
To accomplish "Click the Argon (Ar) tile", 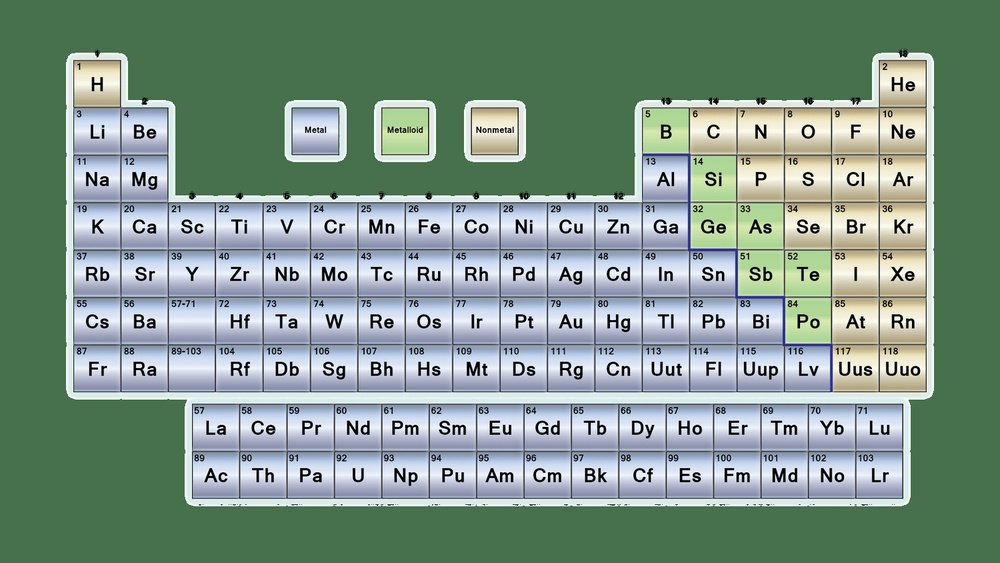I will click(x=902, y=179).
